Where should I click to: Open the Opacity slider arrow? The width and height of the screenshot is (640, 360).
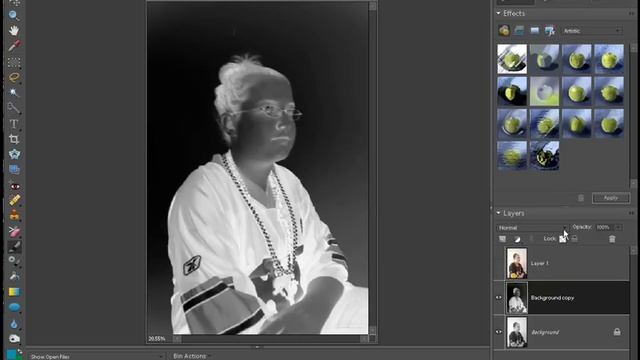tap(618, 227)
